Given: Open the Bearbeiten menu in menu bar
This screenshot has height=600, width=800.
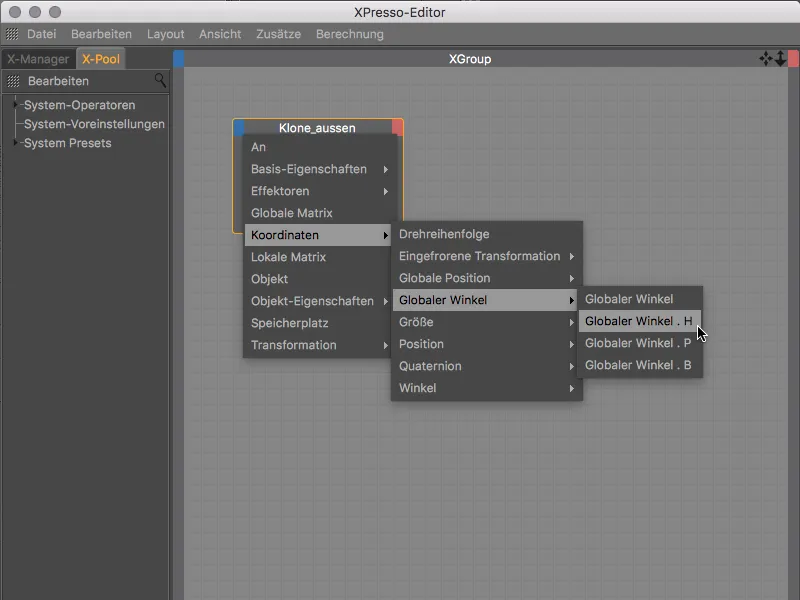Looking at the screenshot, I should pos(101,34).
